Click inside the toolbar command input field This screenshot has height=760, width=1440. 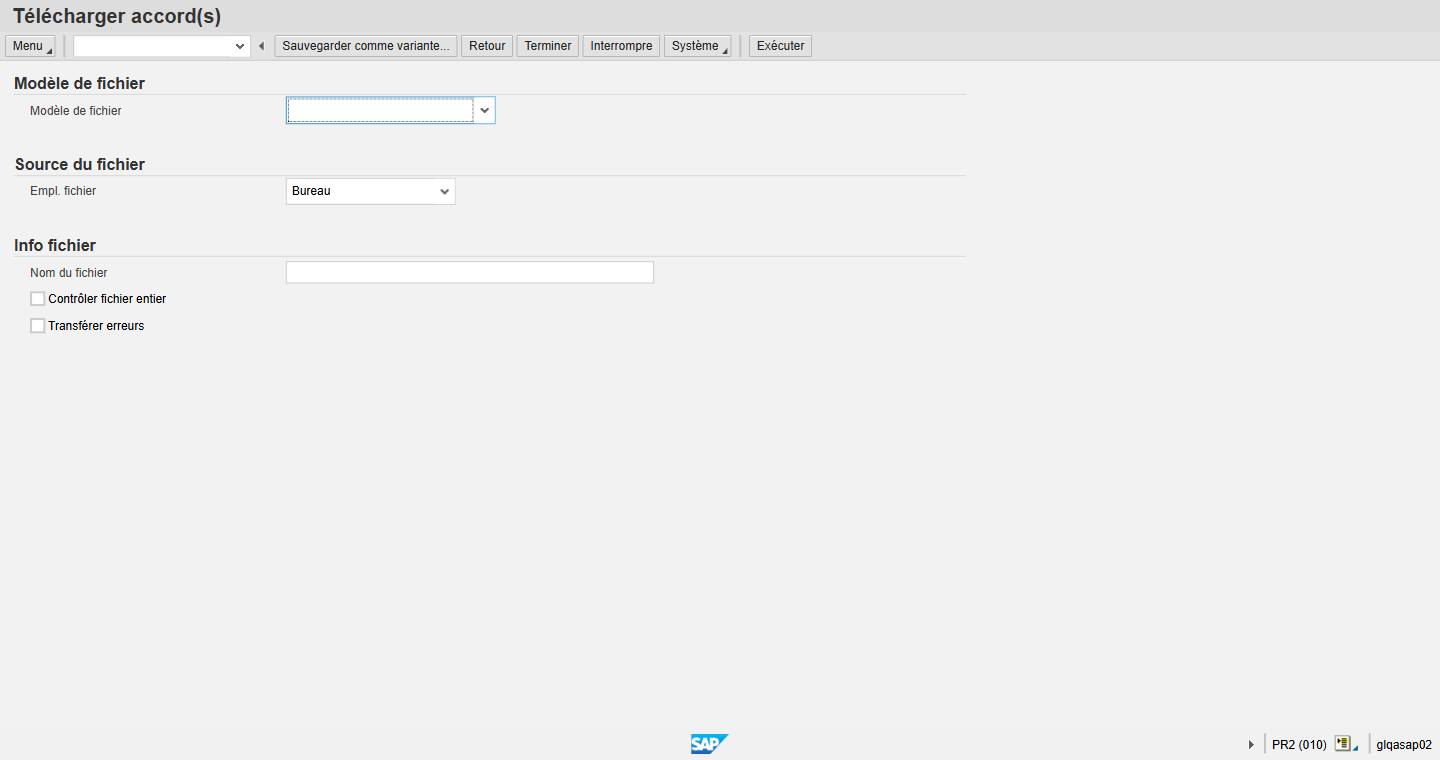click(152, 46)
